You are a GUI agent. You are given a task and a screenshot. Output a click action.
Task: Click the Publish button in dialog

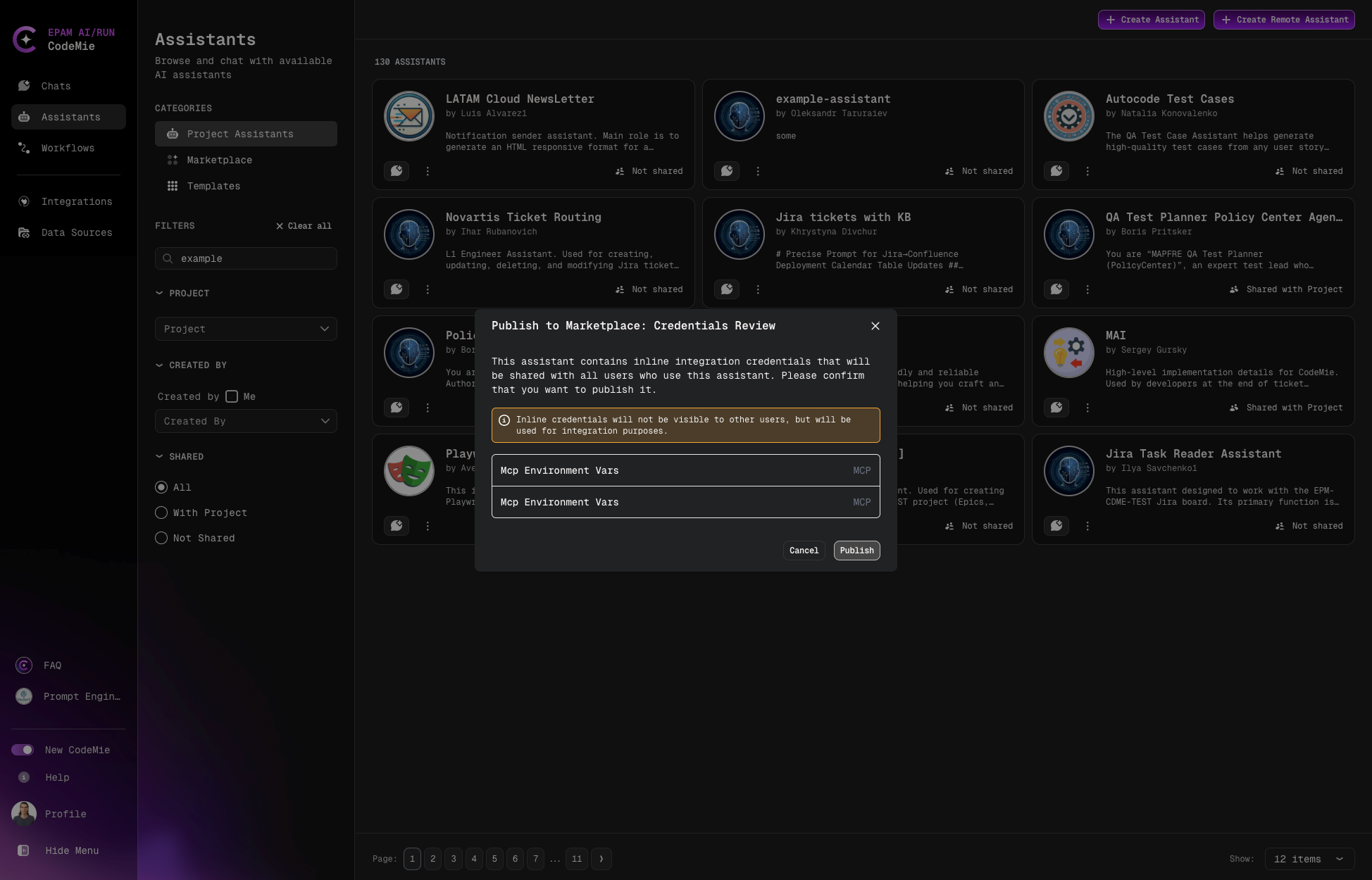(x=856, y=551)
